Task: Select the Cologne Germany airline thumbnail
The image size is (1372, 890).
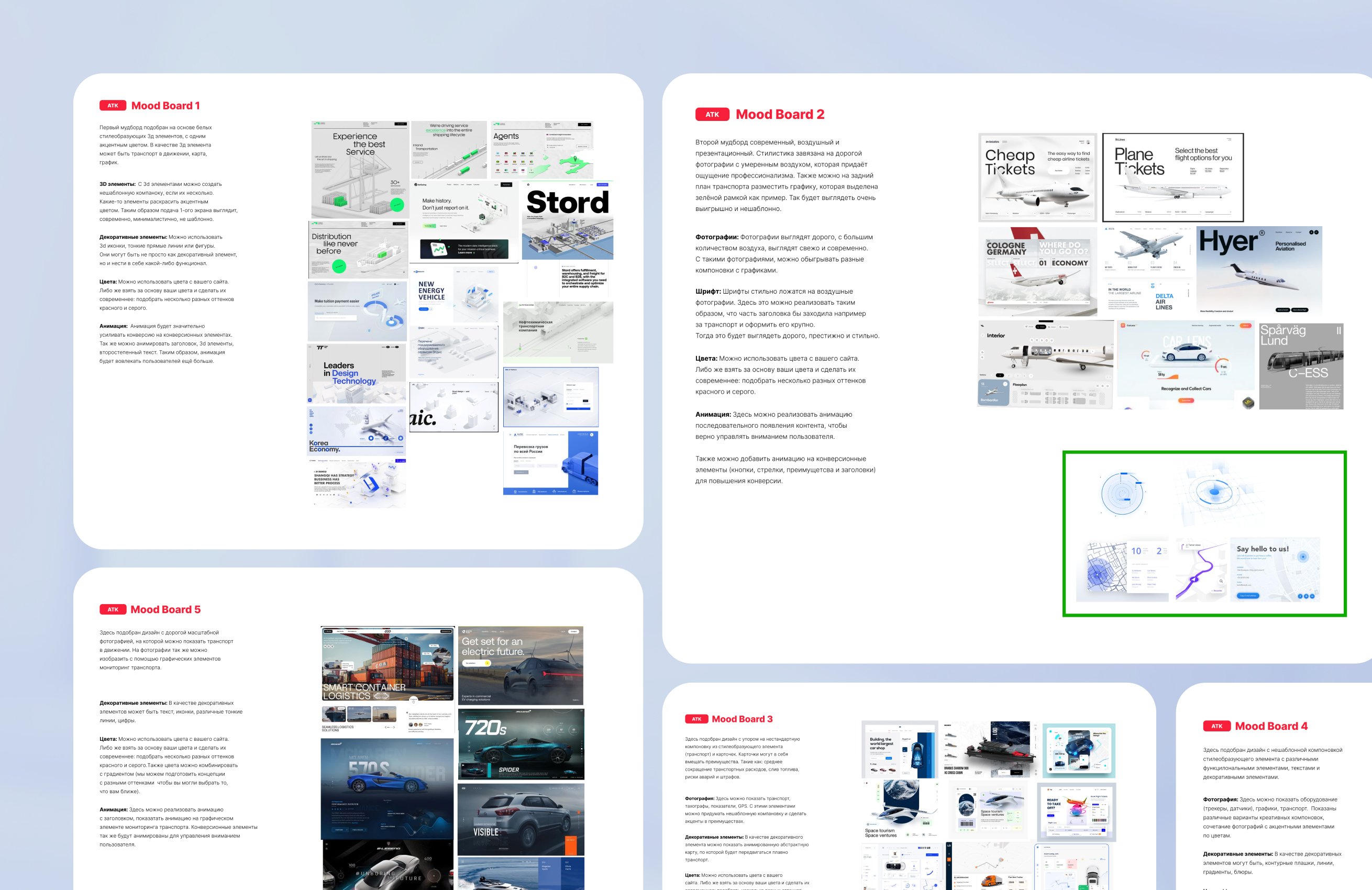Action: 1037,272
